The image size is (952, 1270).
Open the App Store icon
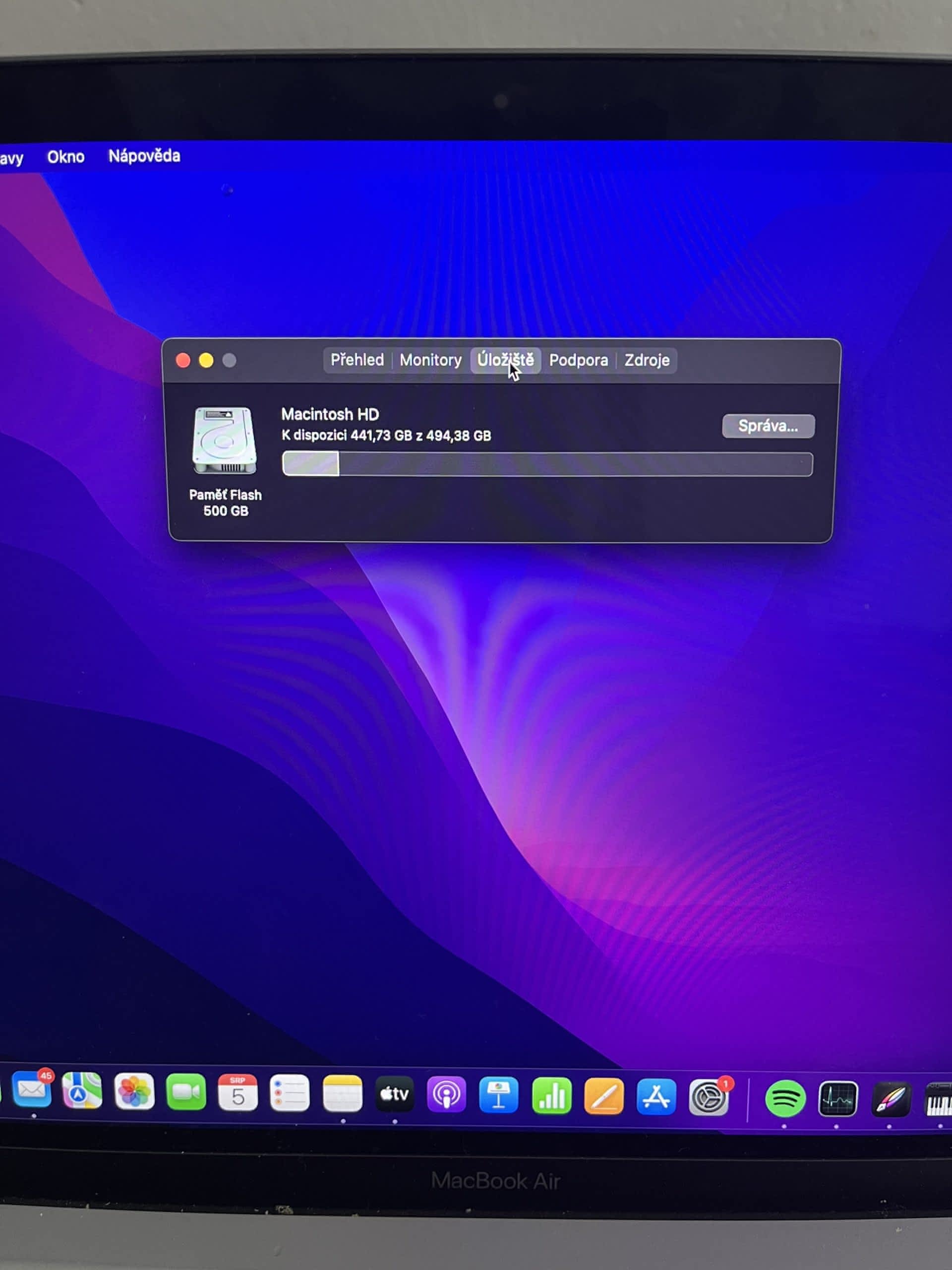coord(656,1097)
